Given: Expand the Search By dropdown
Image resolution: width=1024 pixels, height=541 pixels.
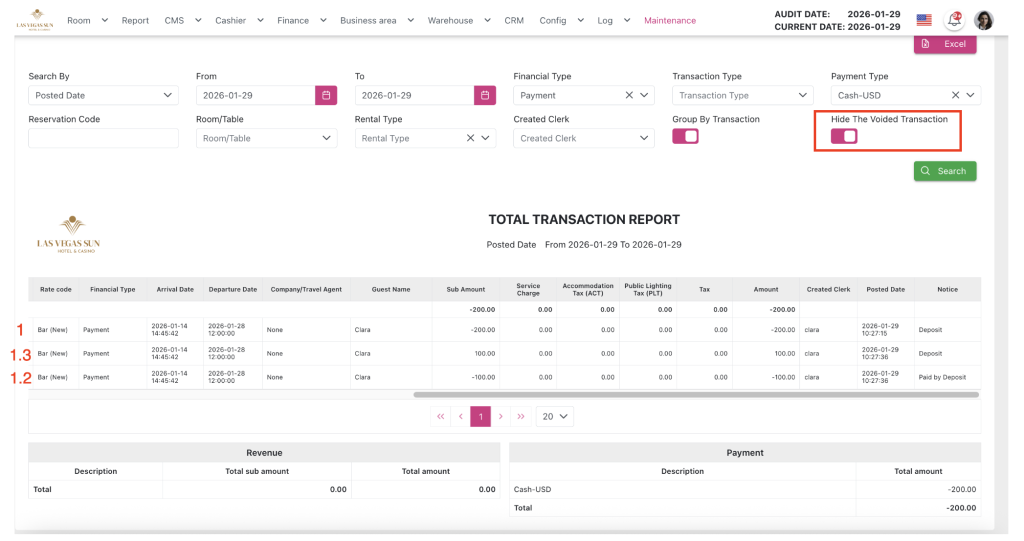Looking at the screenshot, I should pos(103,95).
